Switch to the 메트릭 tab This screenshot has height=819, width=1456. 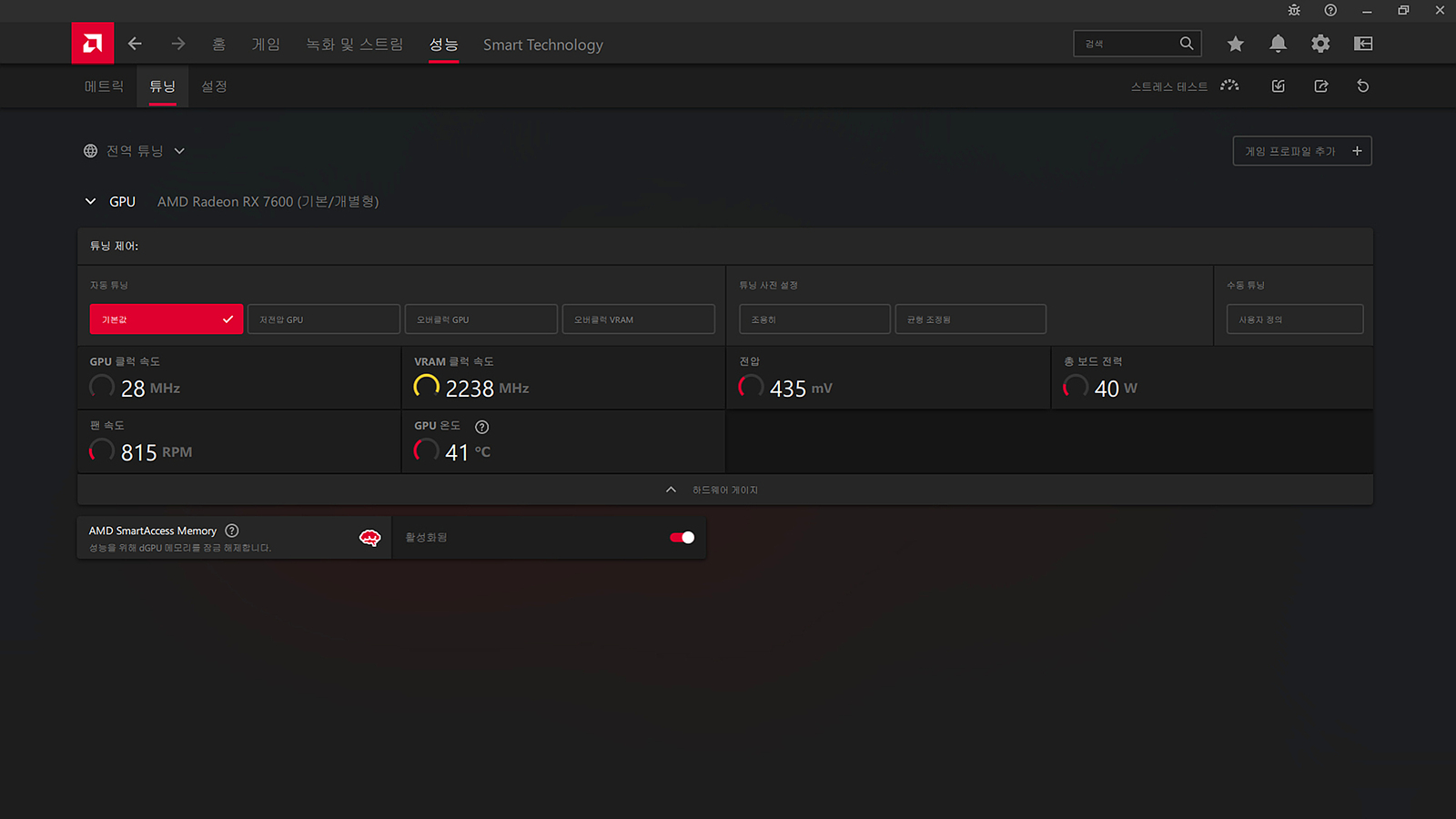tap(104, 86)
